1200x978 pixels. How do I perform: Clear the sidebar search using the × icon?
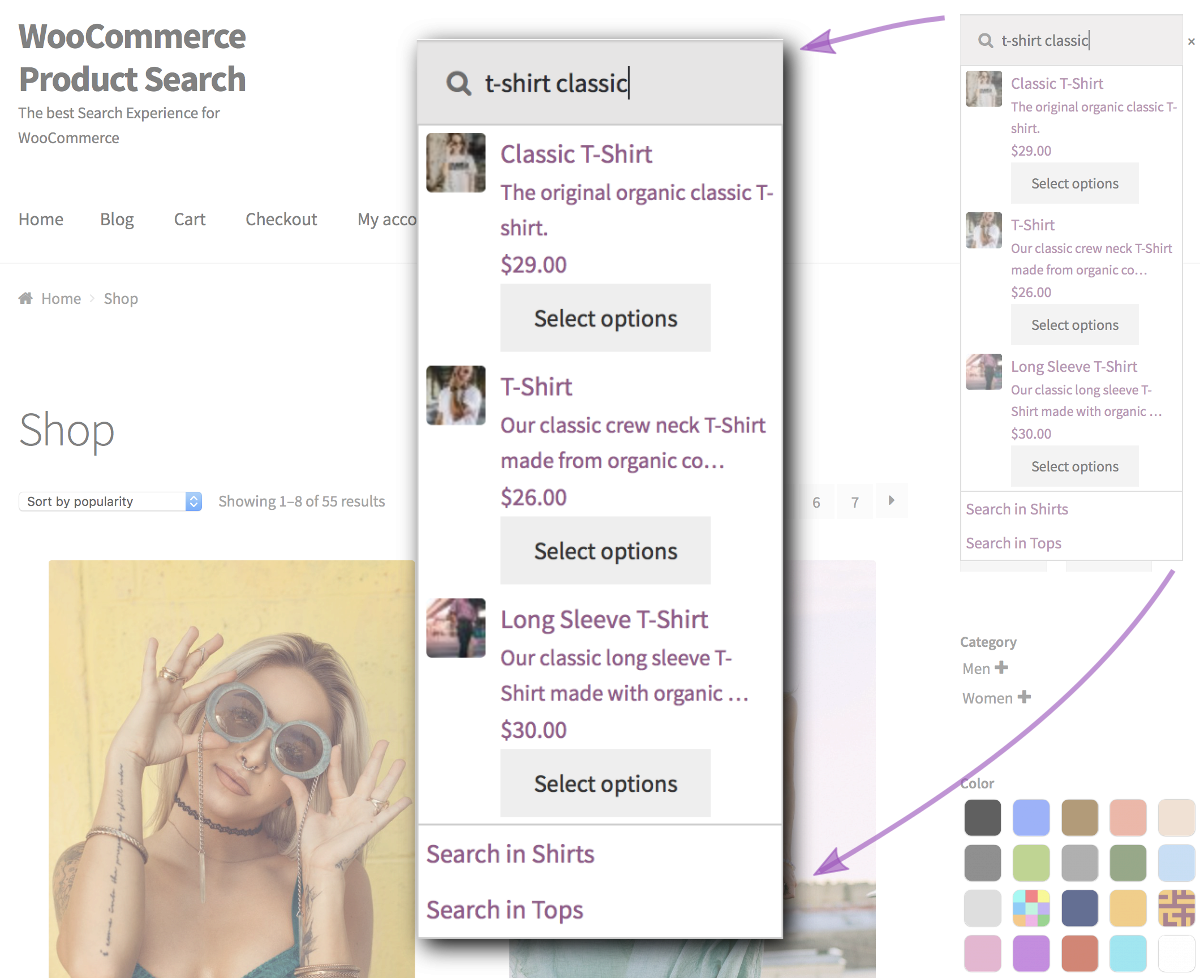point(1193,41)
